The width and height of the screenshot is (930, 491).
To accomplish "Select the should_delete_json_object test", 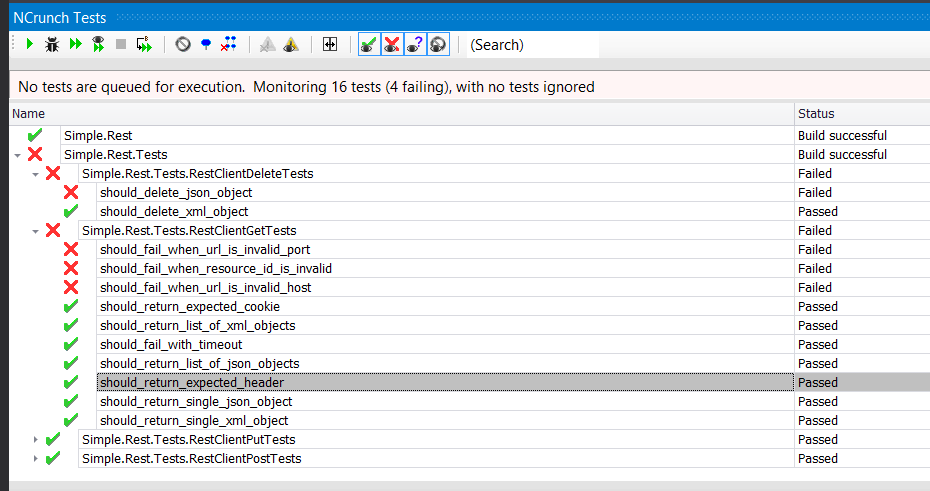I will coord(176,193).
